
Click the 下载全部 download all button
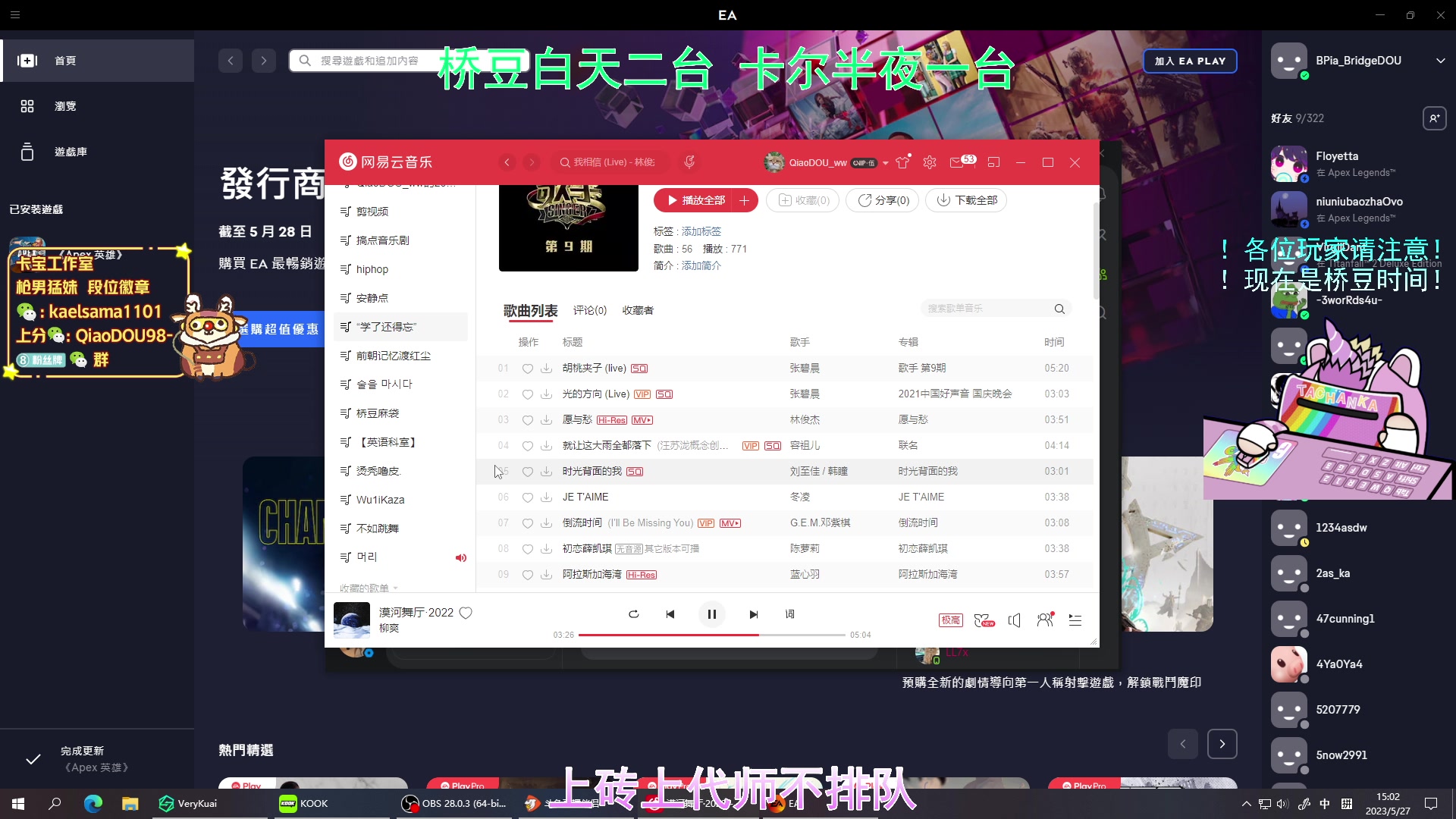[x=966, y=200]
